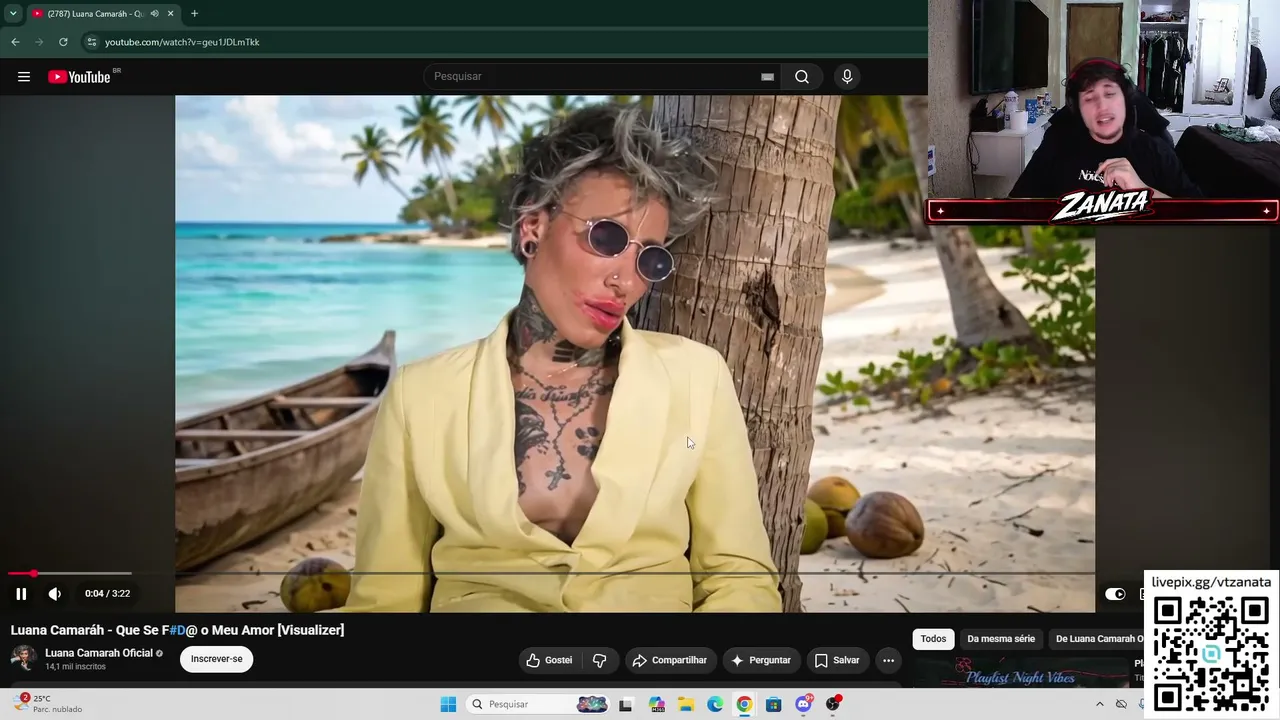Toggle the autoplay switch

point(1115,594)
